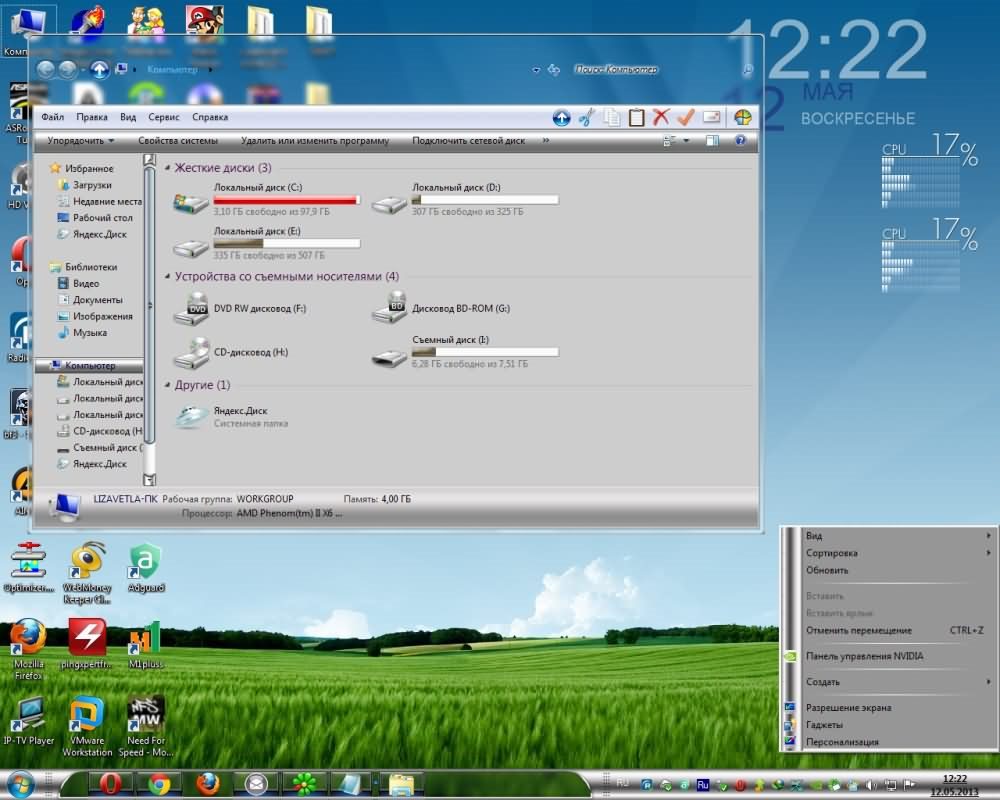Viewport: 1000px width, 800px height.
Task: Open the DVD RW drive (F:)
Action: tap(190, 309)
